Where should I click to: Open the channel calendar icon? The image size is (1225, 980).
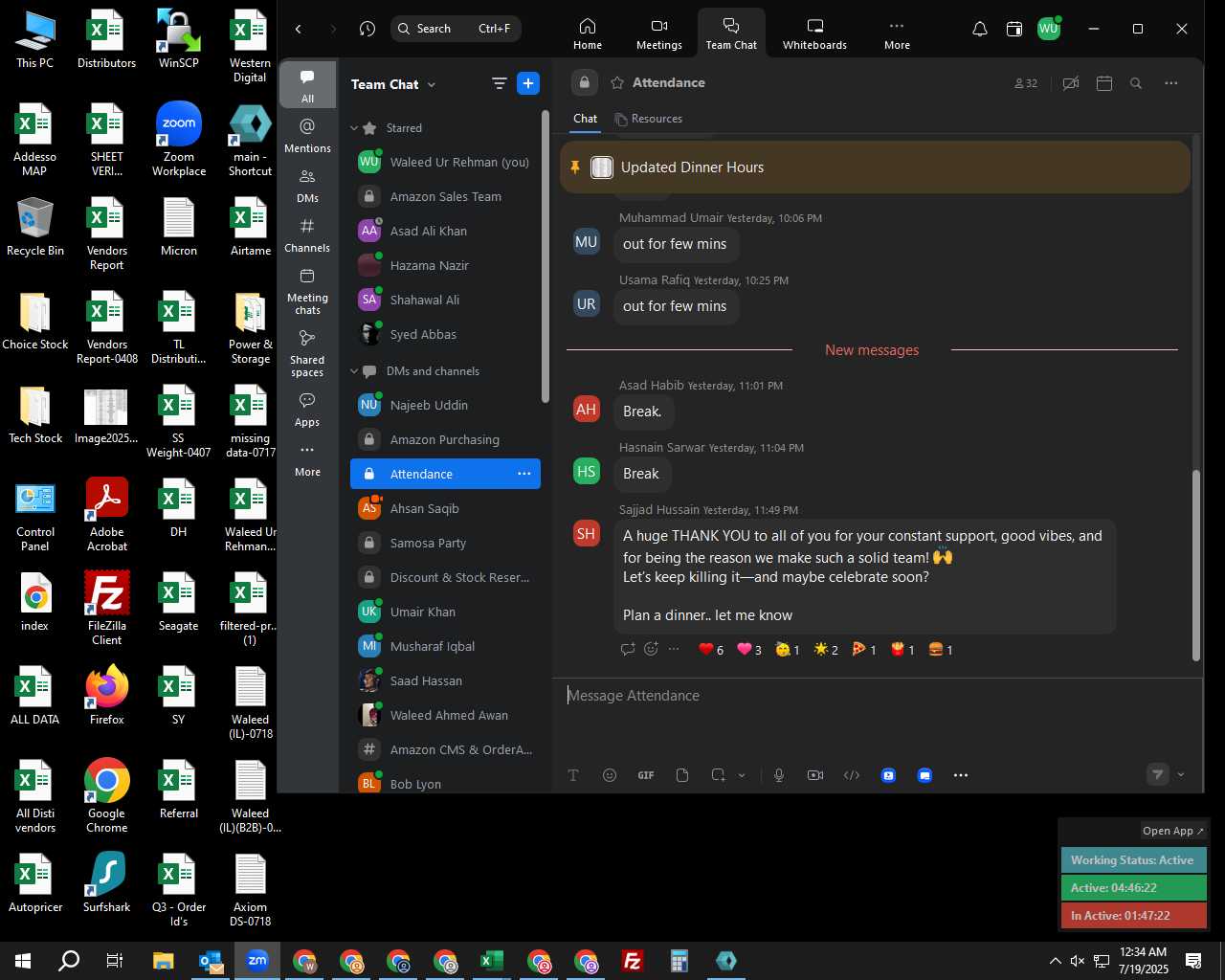pyautogui.click(x=1104, y=83)
